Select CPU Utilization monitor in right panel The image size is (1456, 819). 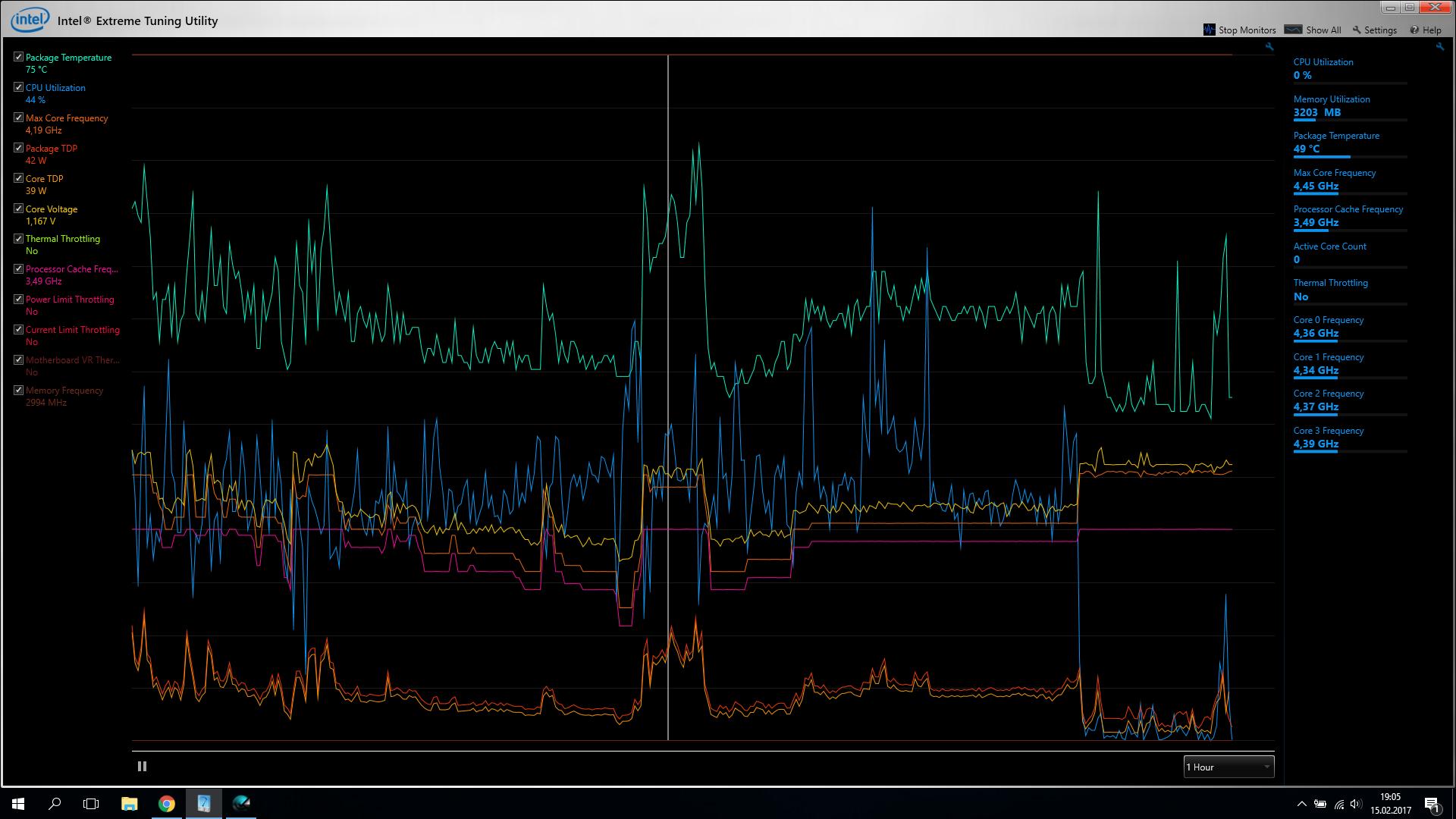[1350, 69]
